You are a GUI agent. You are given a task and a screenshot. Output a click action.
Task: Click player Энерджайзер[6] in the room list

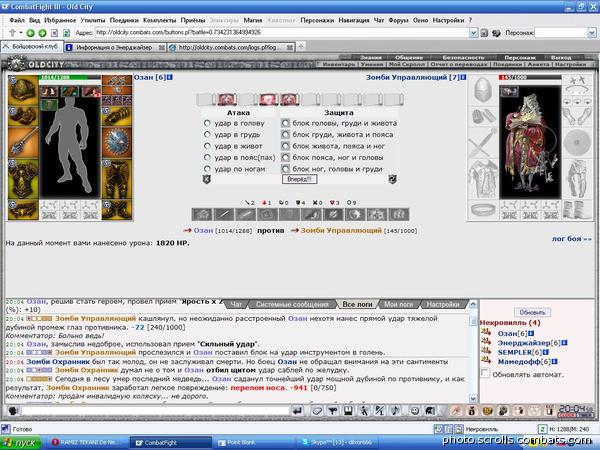529,343
